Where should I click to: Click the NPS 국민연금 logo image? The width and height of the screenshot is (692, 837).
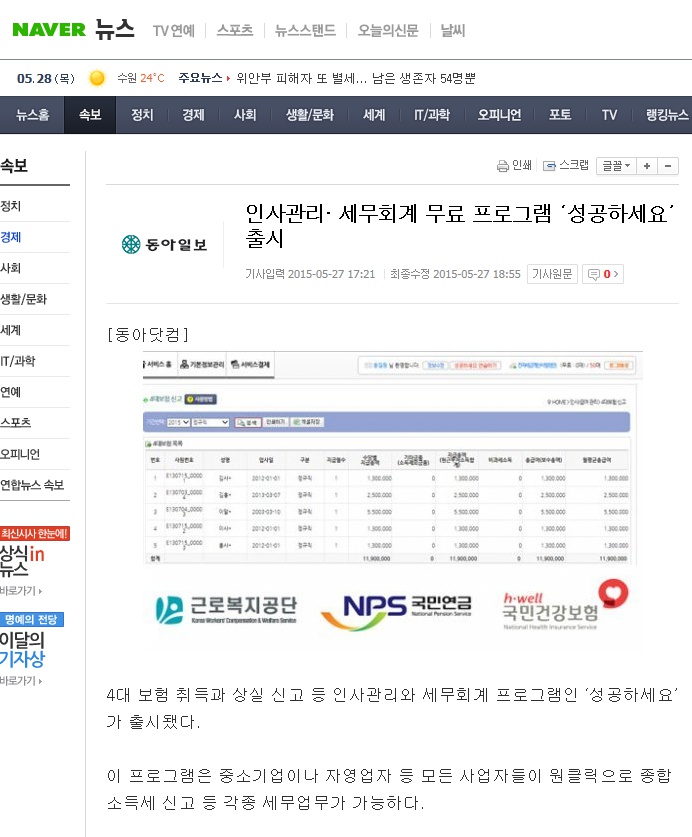pos(397,611)
